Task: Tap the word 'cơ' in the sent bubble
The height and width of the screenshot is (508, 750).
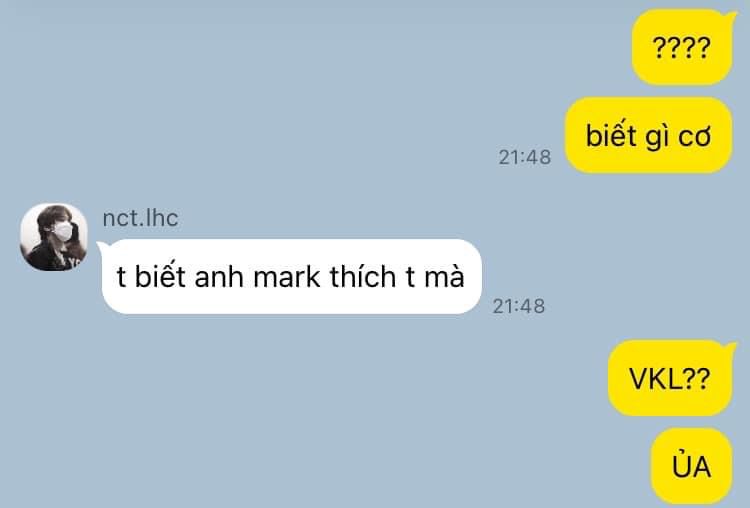Action: tap(695, 138)
